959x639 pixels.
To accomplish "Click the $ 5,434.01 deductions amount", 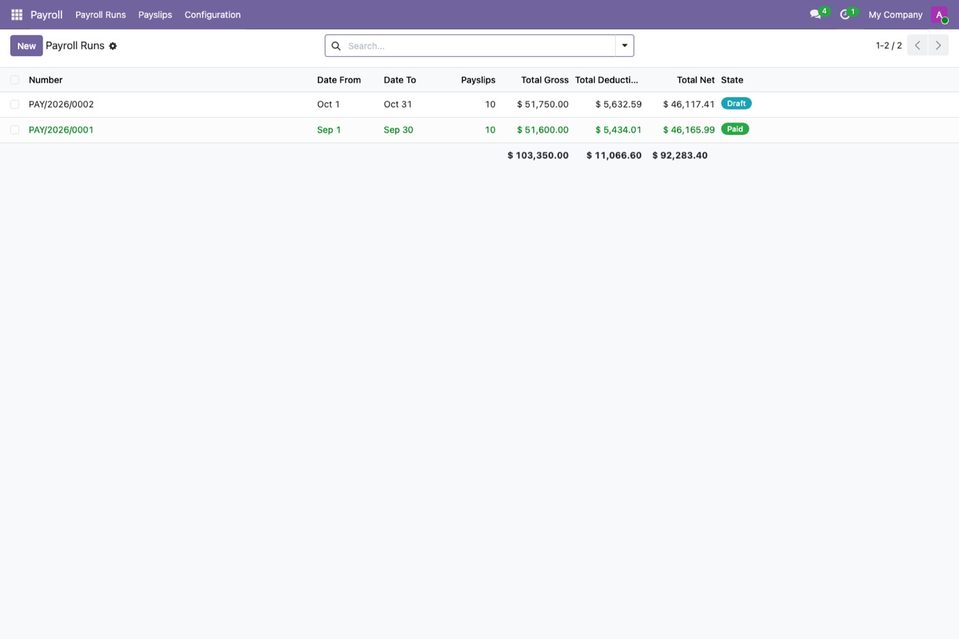I will click(618, 130).
